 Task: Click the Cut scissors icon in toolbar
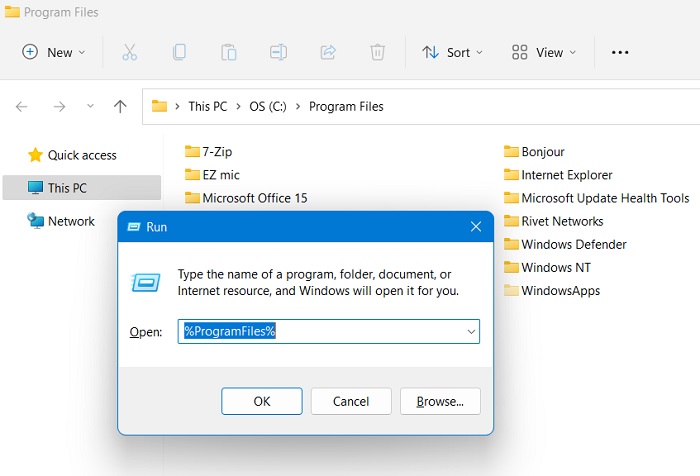pyautogui.click(x=129, y=52)
